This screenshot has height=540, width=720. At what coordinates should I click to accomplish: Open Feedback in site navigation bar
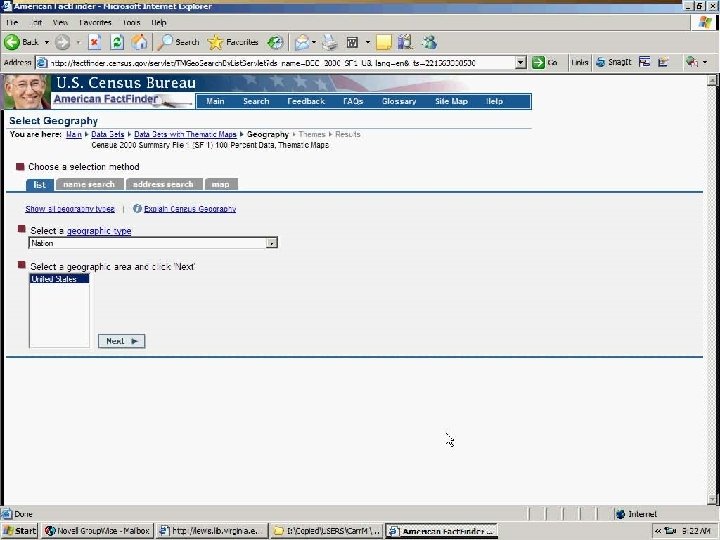[x=306, y=101]
